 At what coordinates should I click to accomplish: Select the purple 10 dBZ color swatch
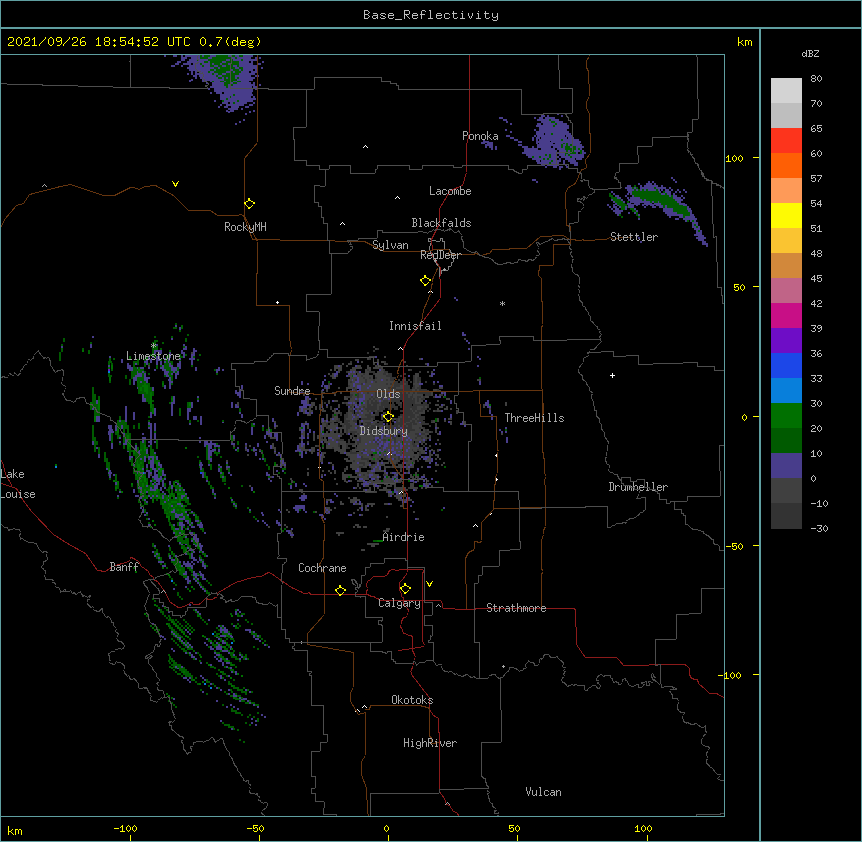[786, 466]
